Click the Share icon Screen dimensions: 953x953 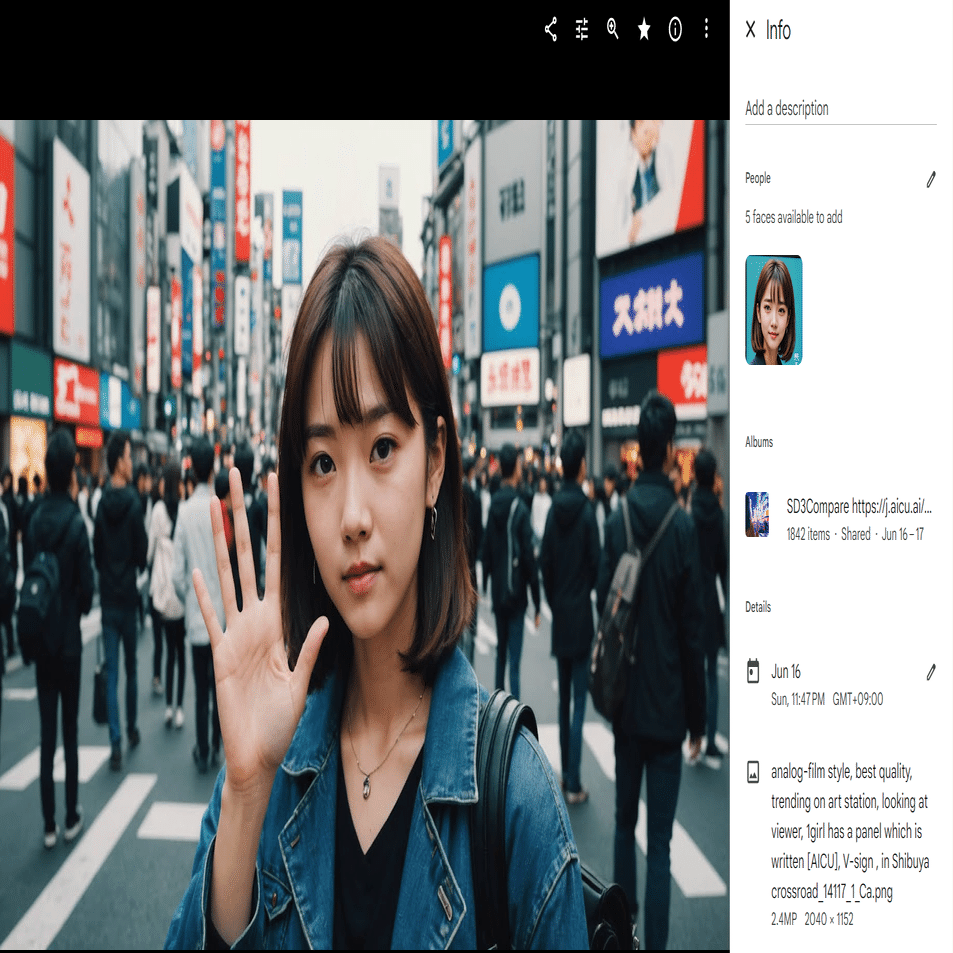pyautogui.click(x=551, y=29)
